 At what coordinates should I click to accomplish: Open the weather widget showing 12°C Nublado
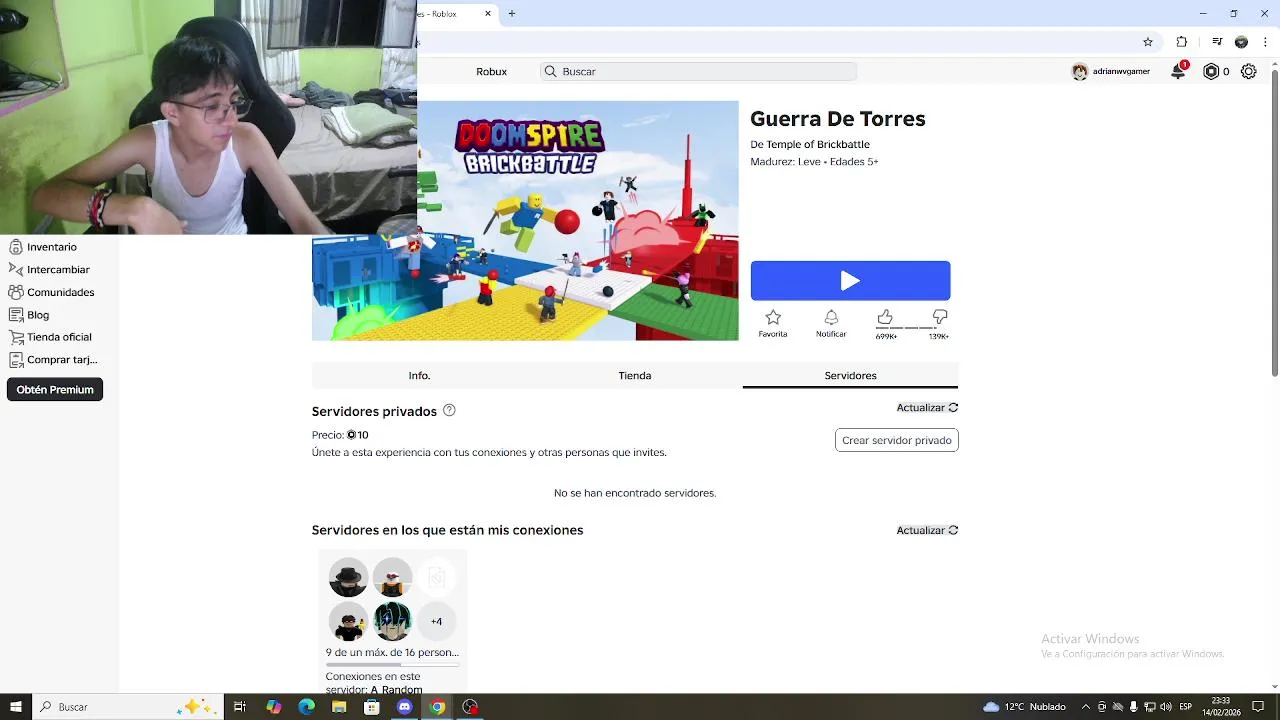(x=1025, y=707)
